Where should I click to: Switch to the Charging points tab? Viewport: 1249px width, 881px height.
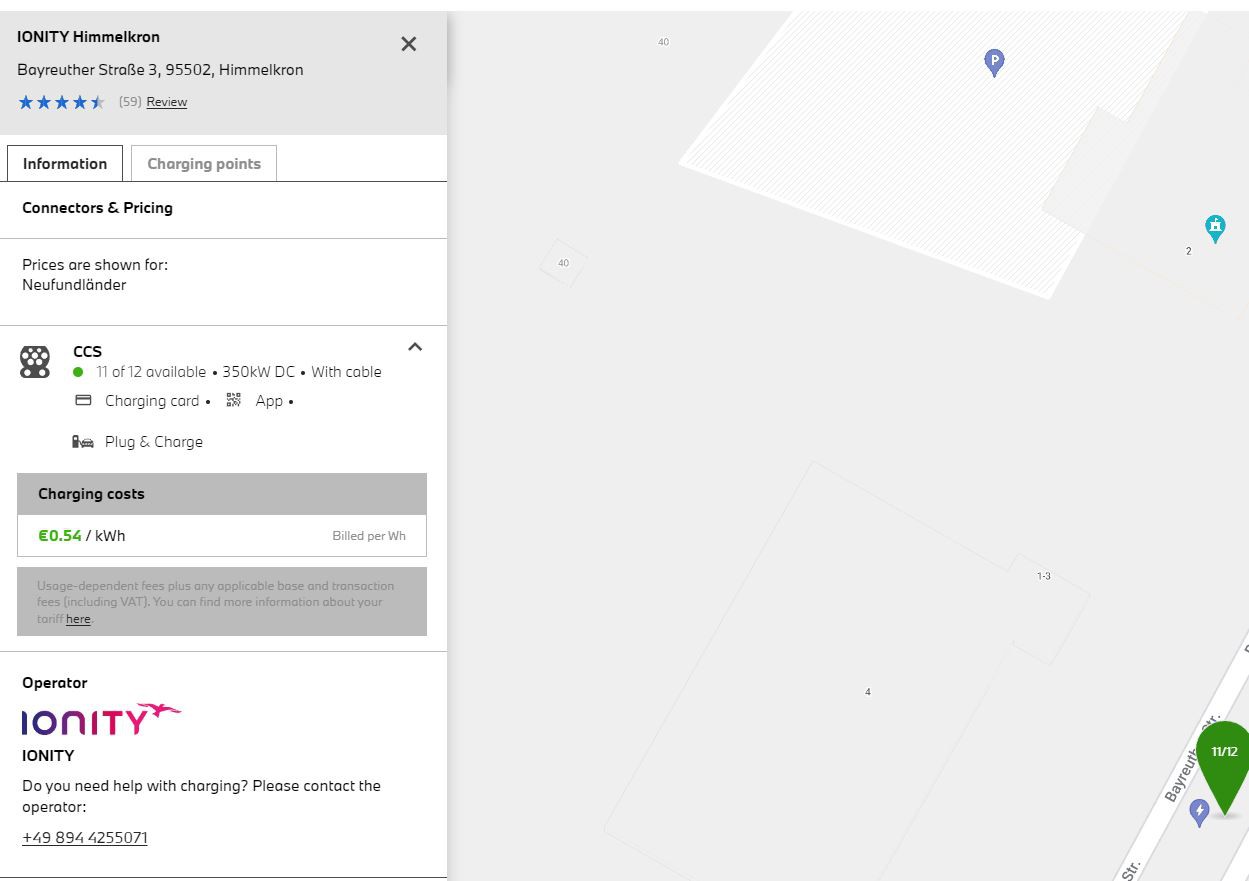coord(204,164)
